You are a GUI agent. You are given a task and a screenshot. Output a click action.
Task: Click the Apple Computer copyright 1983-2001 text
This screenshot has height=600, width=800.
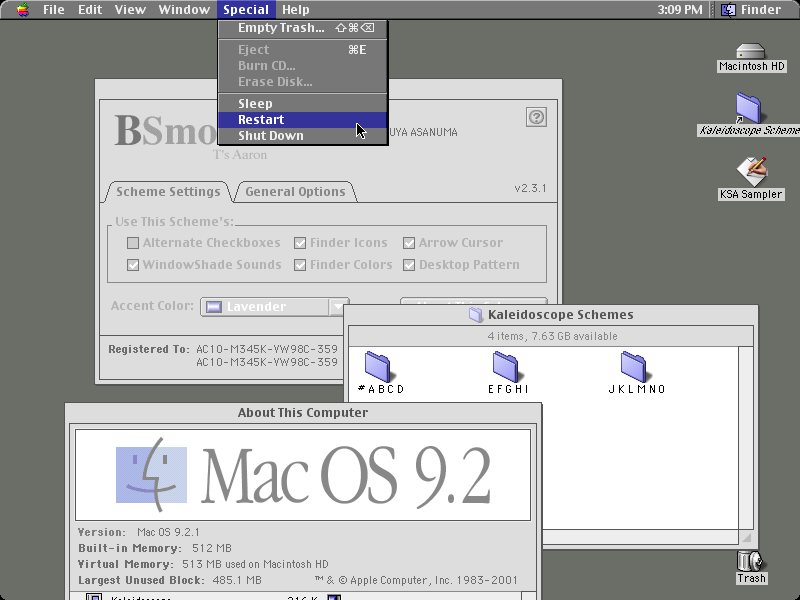click(x=416, y=580)
